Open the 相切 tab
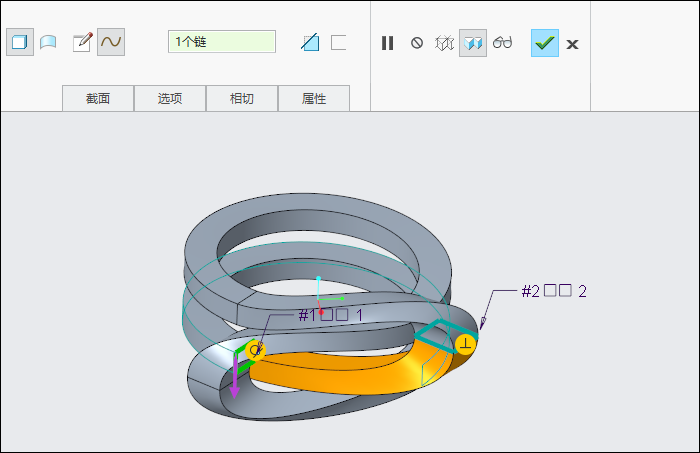Viewport: 700px width, 453px height. pyautogui.click(x=242, y=98)
